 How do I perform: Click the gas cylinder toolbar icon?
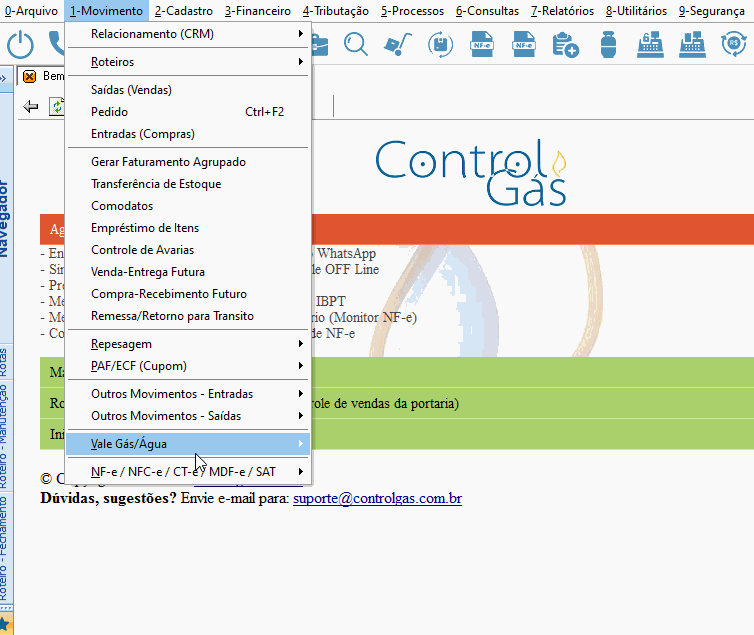pos(608,44)
